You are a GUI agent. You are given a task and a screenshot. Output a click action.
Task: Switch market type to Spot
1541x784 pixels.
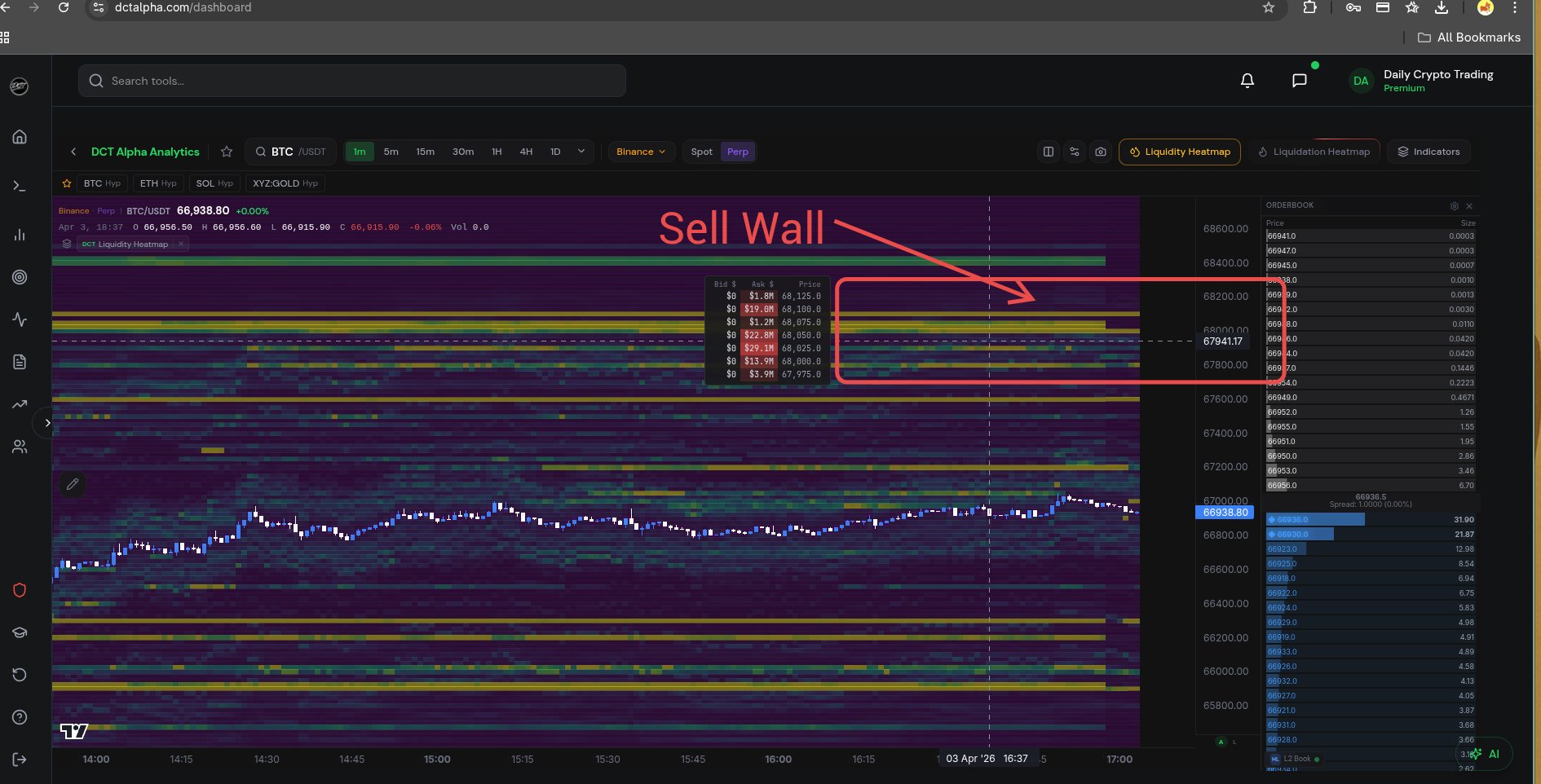pyautogui.click(x=701, y=152)
